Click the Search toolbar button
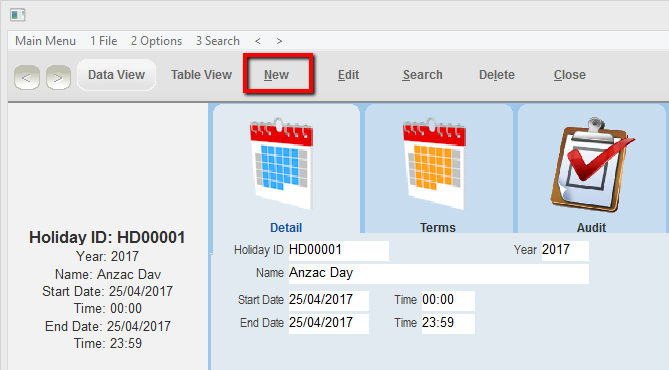 point(422,75)
